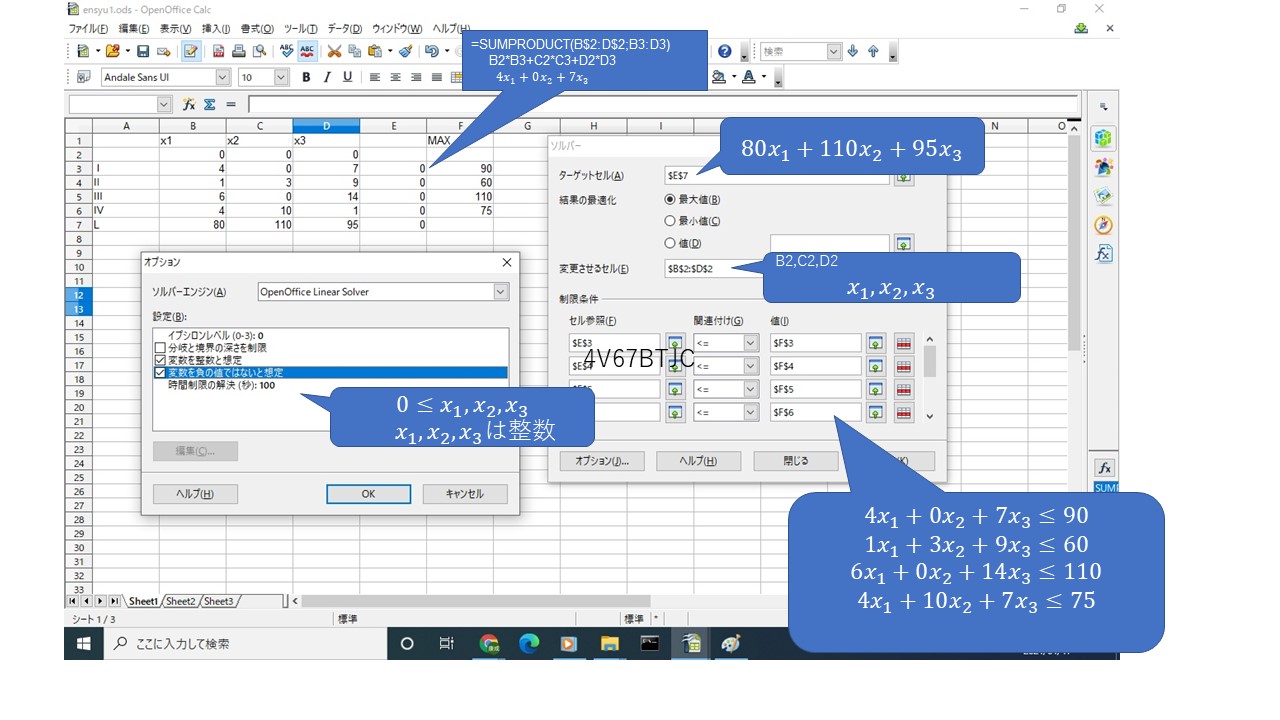Click the Sum sigma icon
The width and height of the screenshot is (1280, 720).
tap(210, 104)
